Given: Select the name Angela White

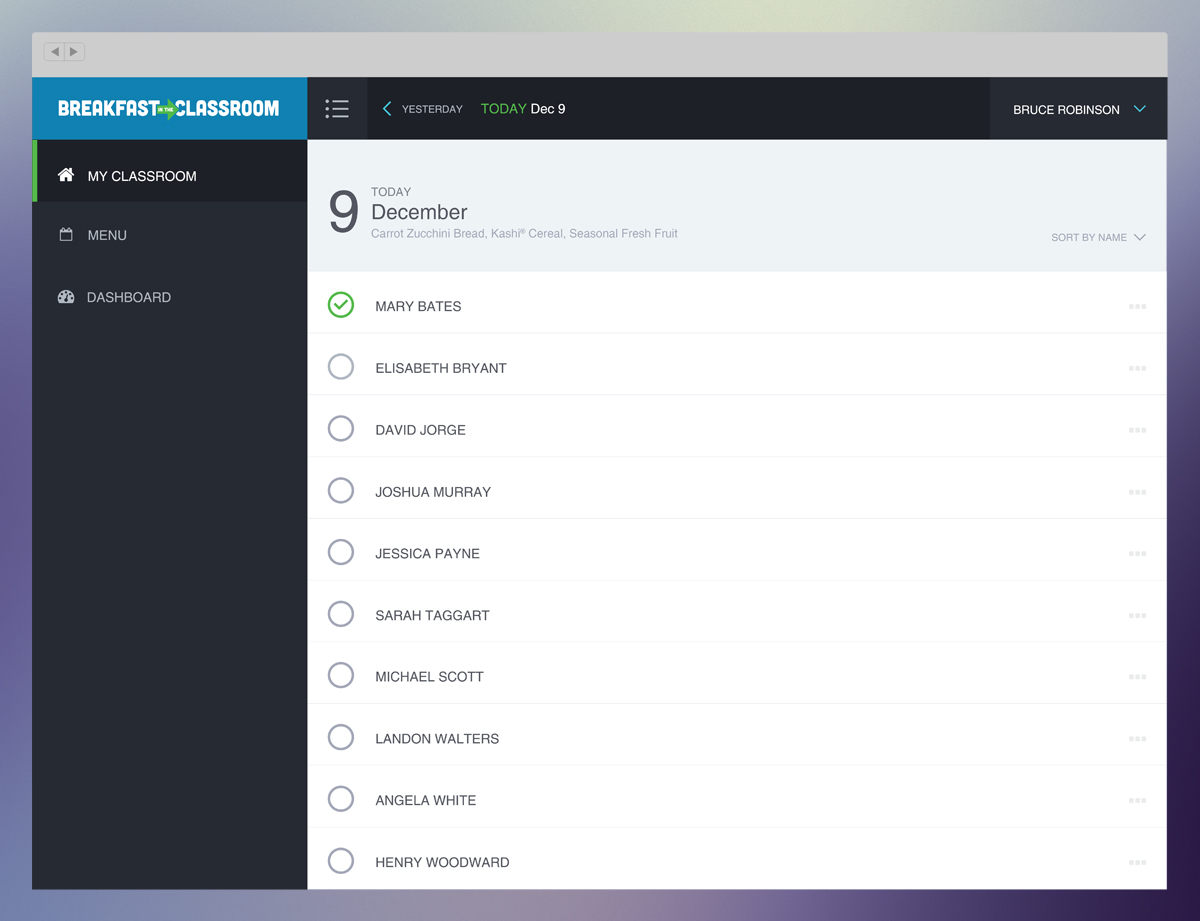Looking at the screenshot, I should pos(425,800).
